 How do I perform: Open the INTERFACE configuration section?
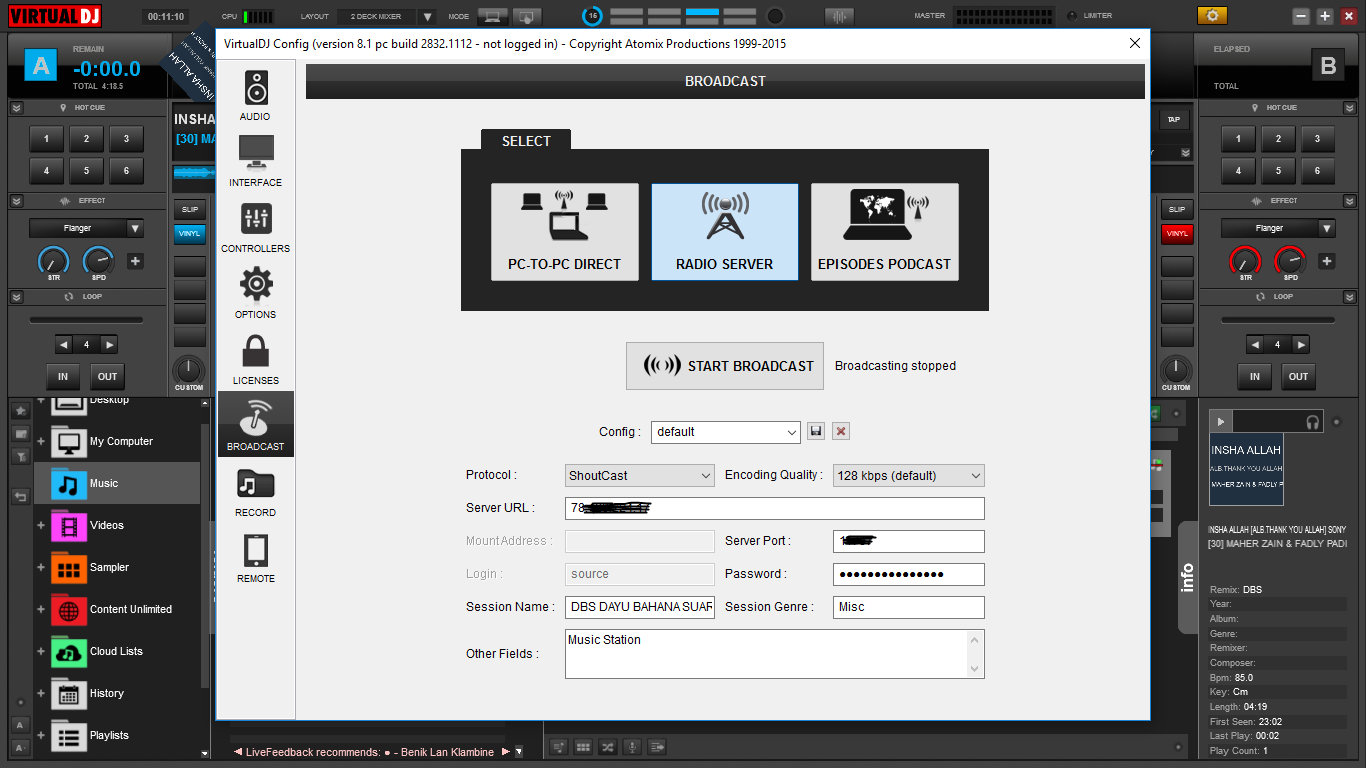pos(255,163)
